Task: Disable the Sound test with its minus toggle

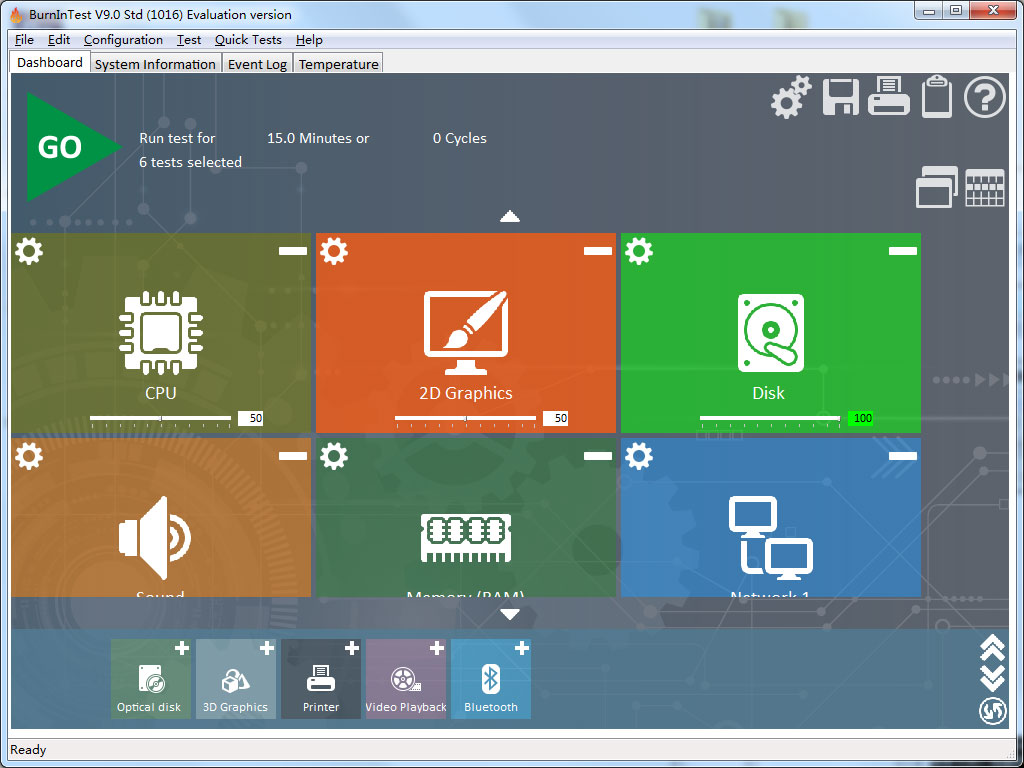Action: point(292,455)
